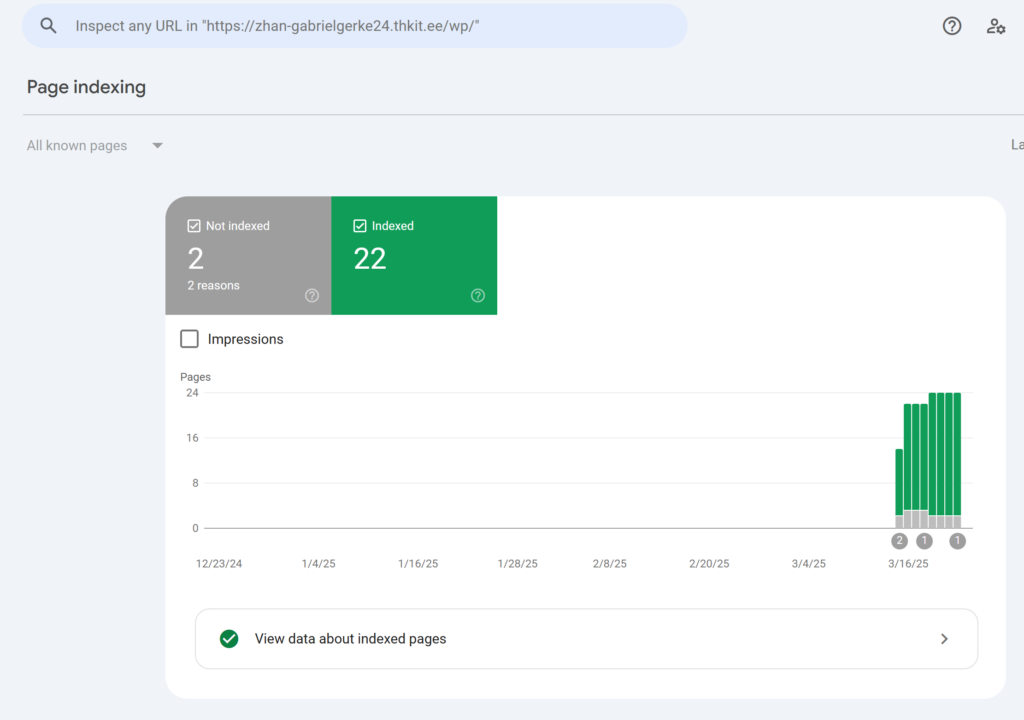Viewport: 1024px width, 720px height.
Task: Expand the View data about indexed pages chevron
Action: point(944,639)
